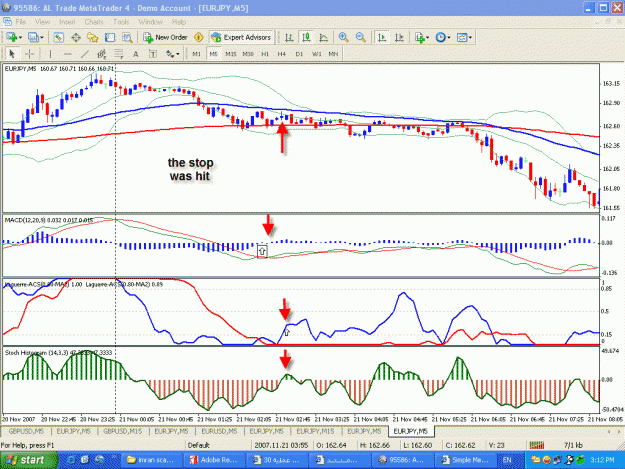Switch to the GBPUSD,M5 chart tab
The height and width of the screenshot is (469, 625).
26,431
